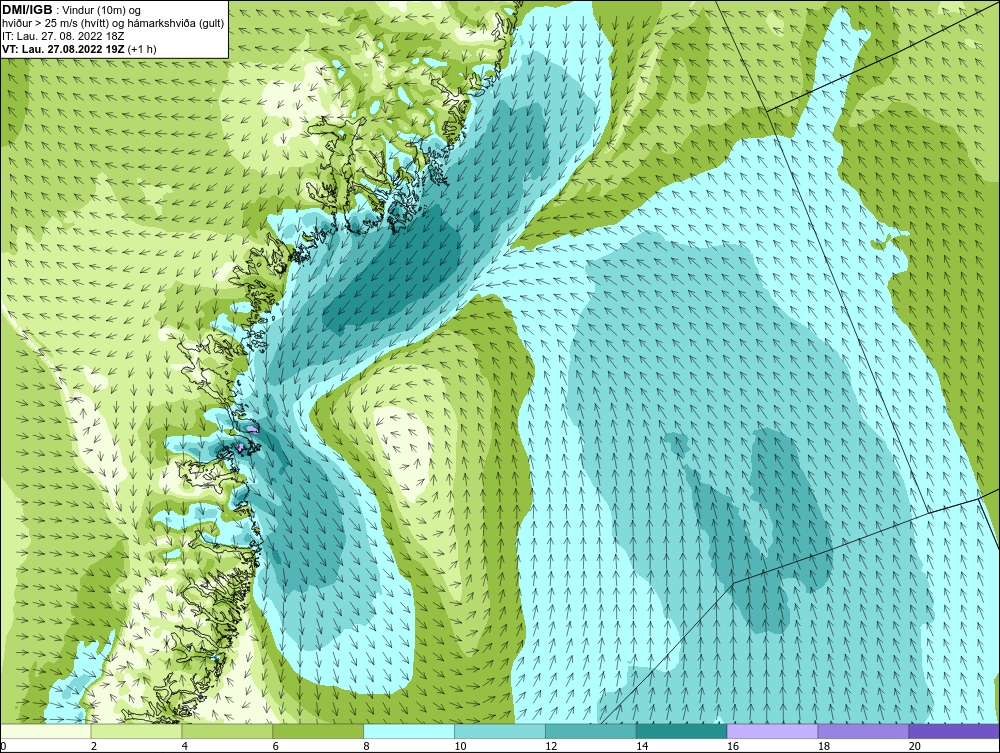
Task: Click the legend label '4'
Action: click(184, 746)
